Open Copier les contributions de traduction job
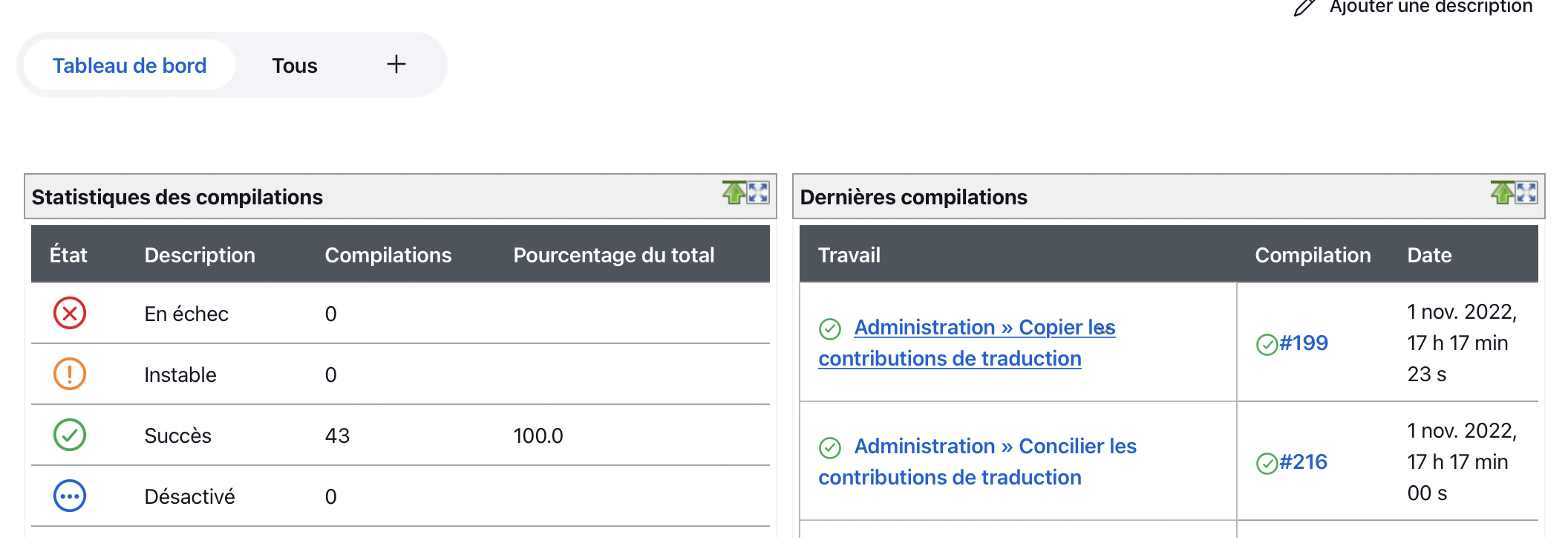The width and height of the screenshot is (1568, 538). pyautogui.click(x=984, y=328)
